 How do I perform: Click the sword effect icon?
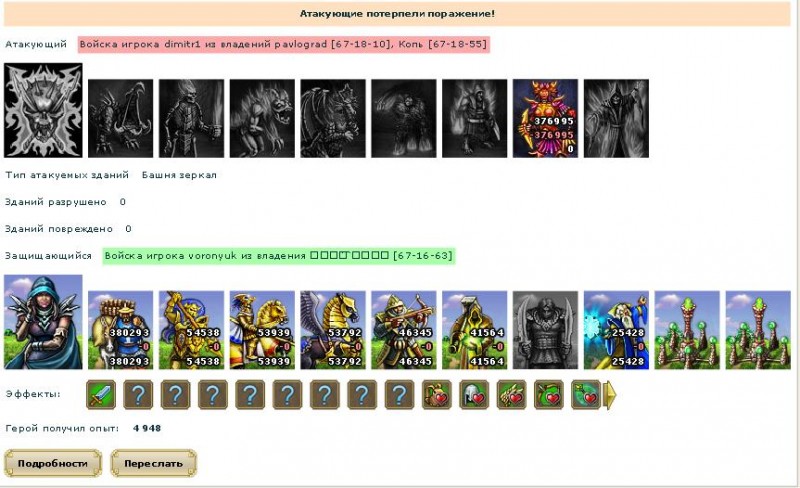click(101, 395)
